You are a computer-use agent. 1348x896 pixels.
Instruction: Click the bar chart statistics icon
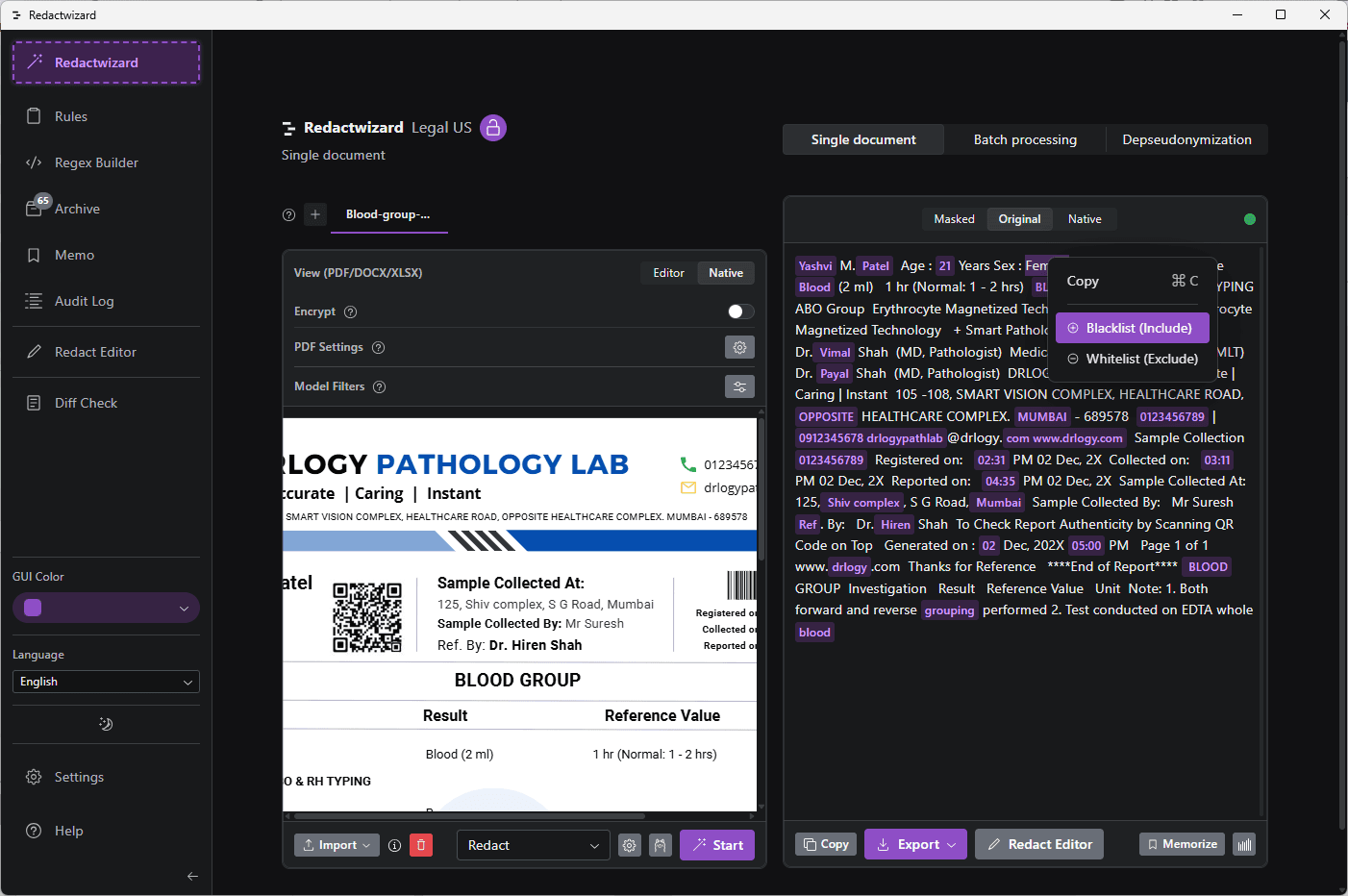coord(1244,844)
